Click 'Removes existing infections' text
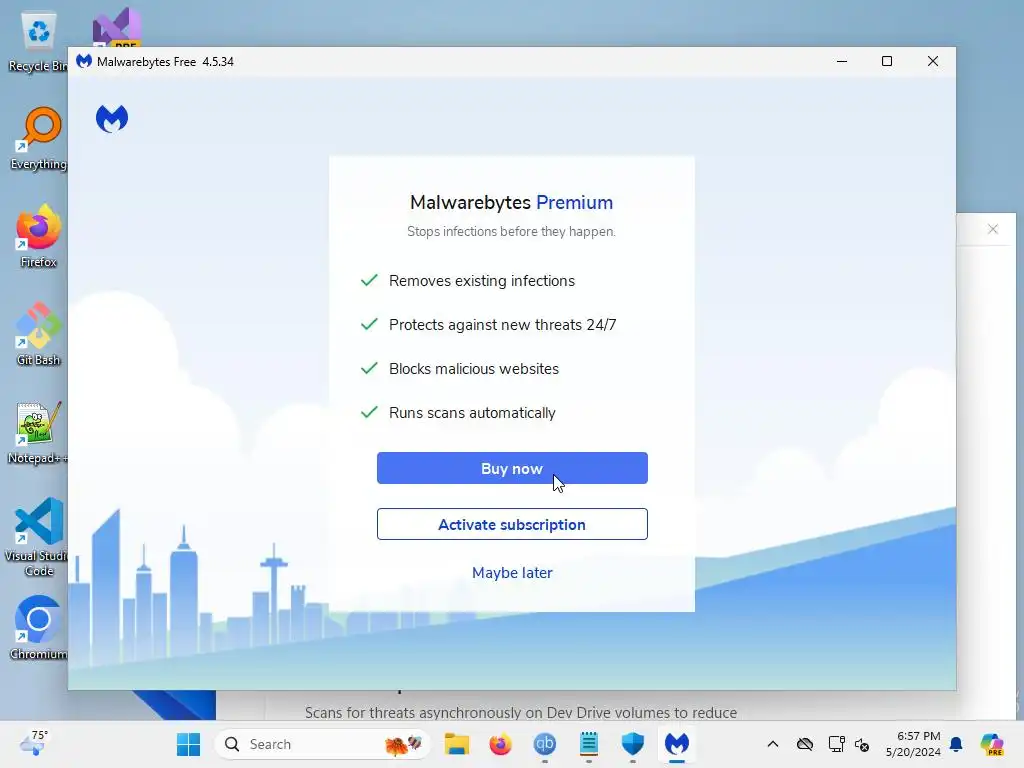Image resolution: width=1024 pixels, height=768 pixels. (x=482, y=281)
